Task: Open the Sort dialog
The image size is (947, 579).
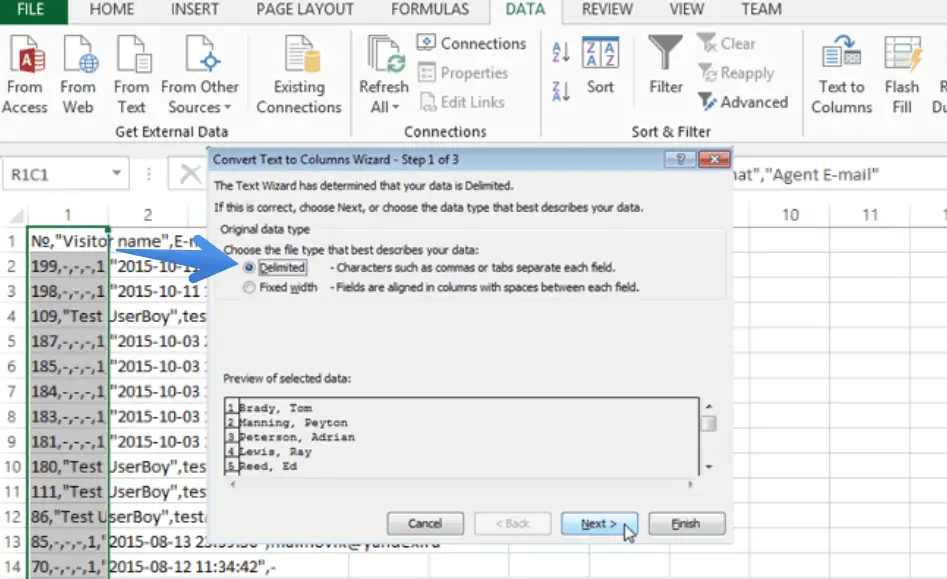Action: pyautogui.click(x=600, y=65)
